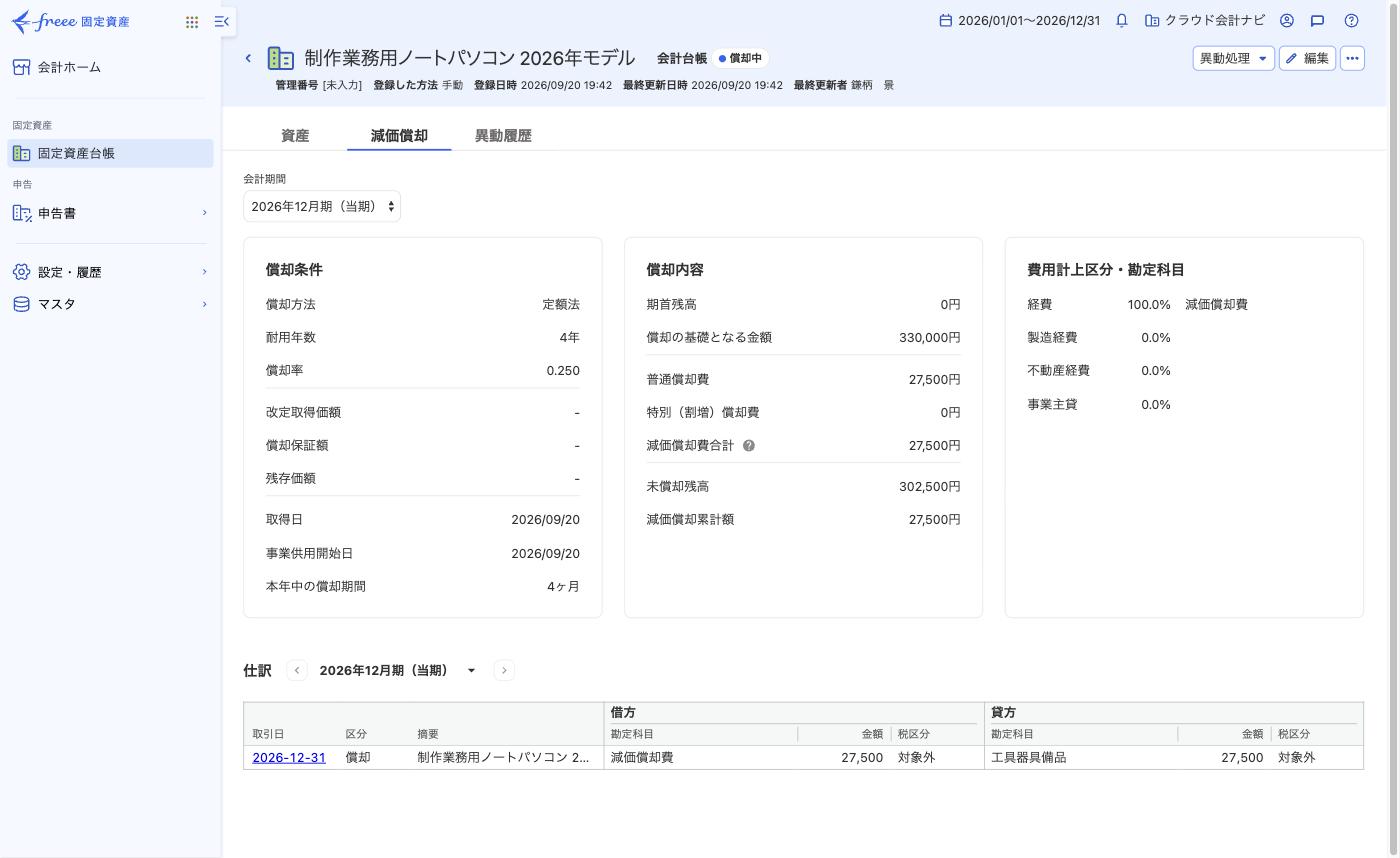The height and width of the screenshot is (858, 1400).
Task: Open クラウド会計ナビ link
Action: point(1205,20)
